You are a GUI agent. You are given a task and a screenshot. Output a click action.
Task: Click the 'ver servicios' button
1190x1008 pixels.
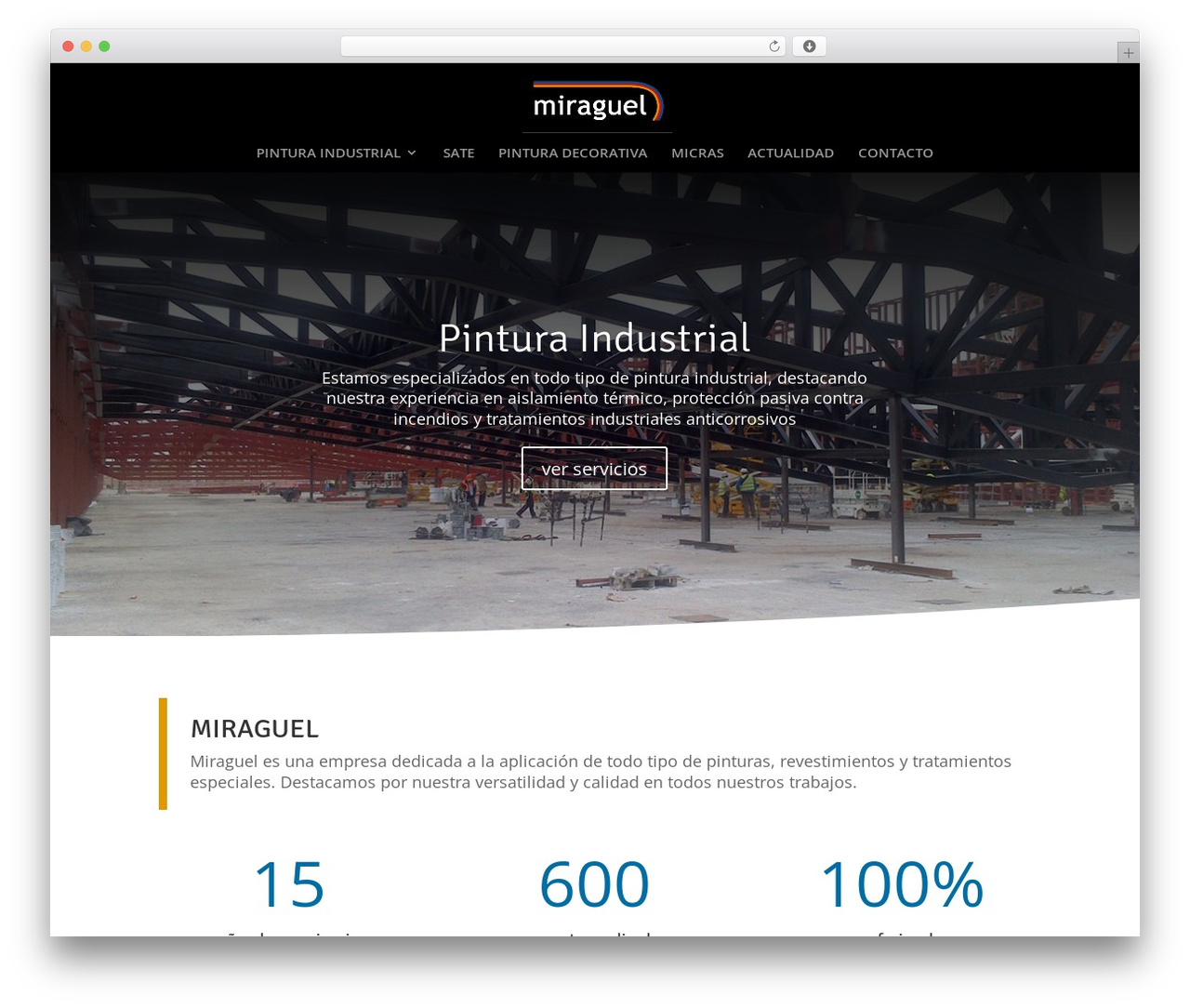(594, 469)
